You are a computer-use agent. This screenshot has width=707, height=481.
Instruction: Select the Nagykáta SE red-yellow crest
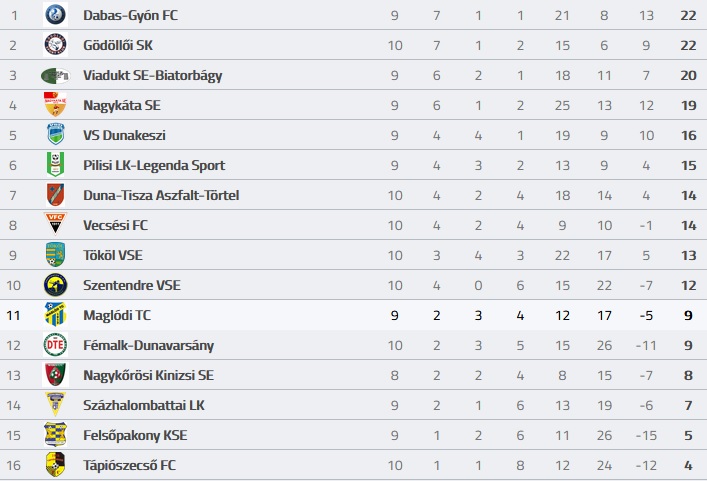coord(55,105)
